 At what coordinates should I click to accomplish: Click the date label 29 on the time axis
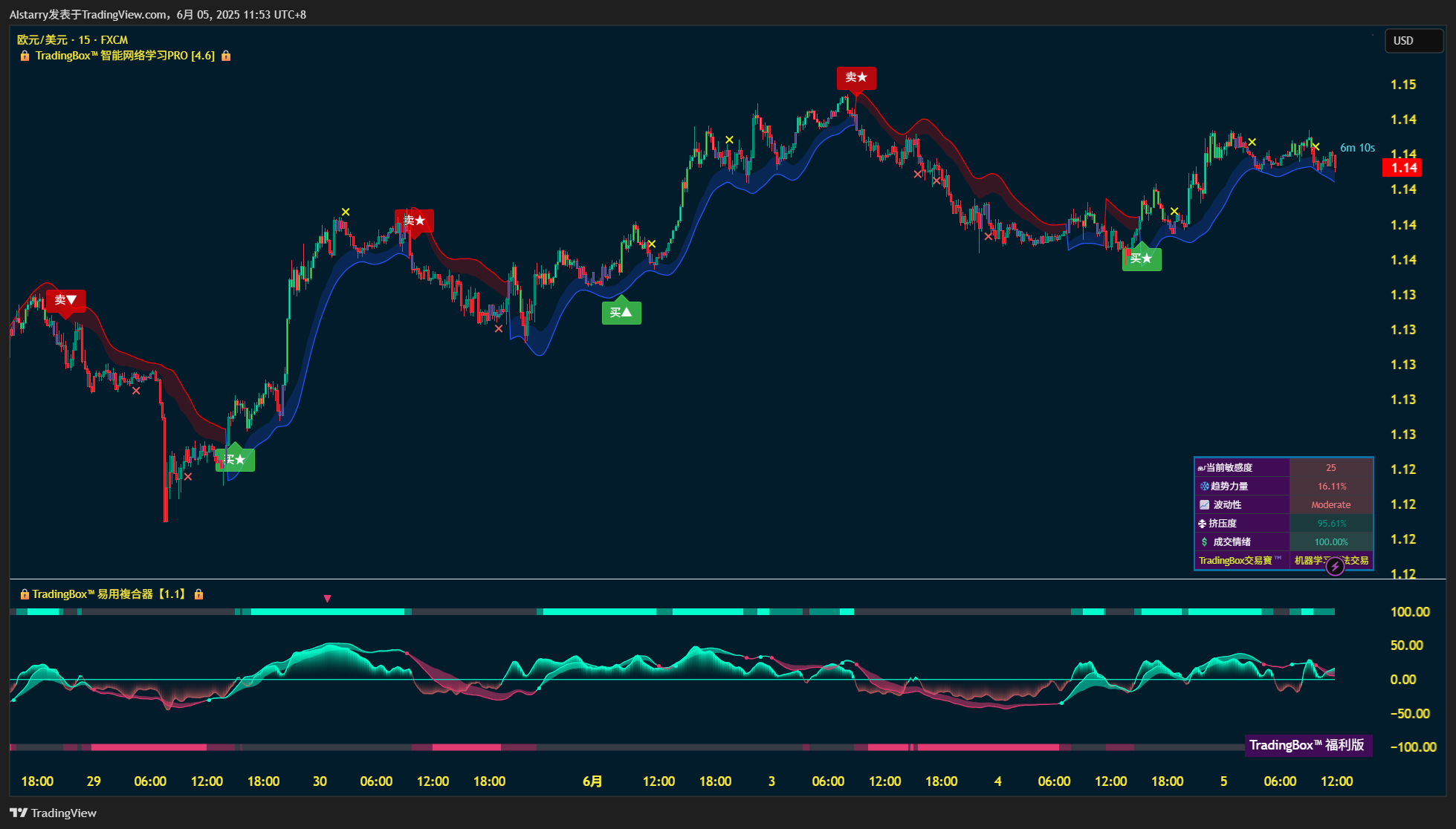tap(94, 781)
